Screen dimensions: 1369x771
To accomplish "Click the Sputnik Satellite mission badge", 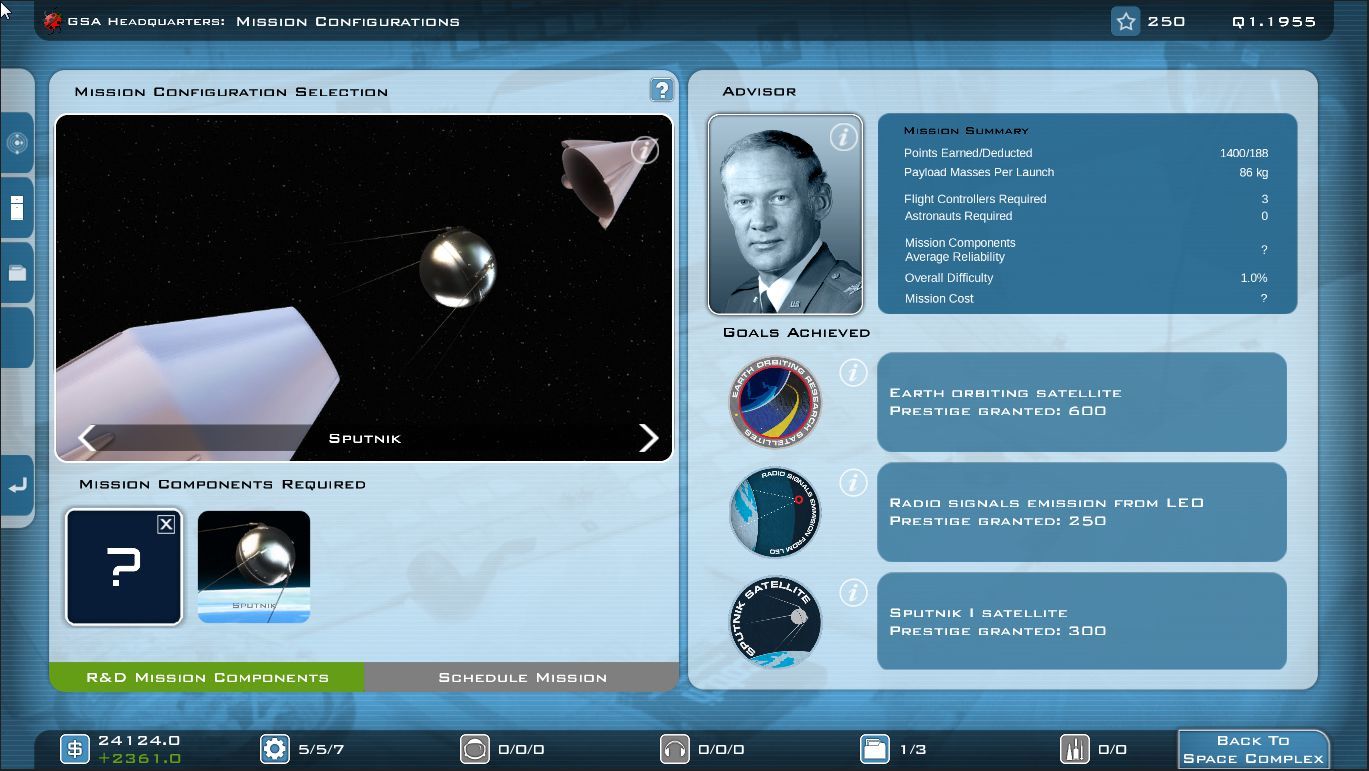I will coord(775,622).
